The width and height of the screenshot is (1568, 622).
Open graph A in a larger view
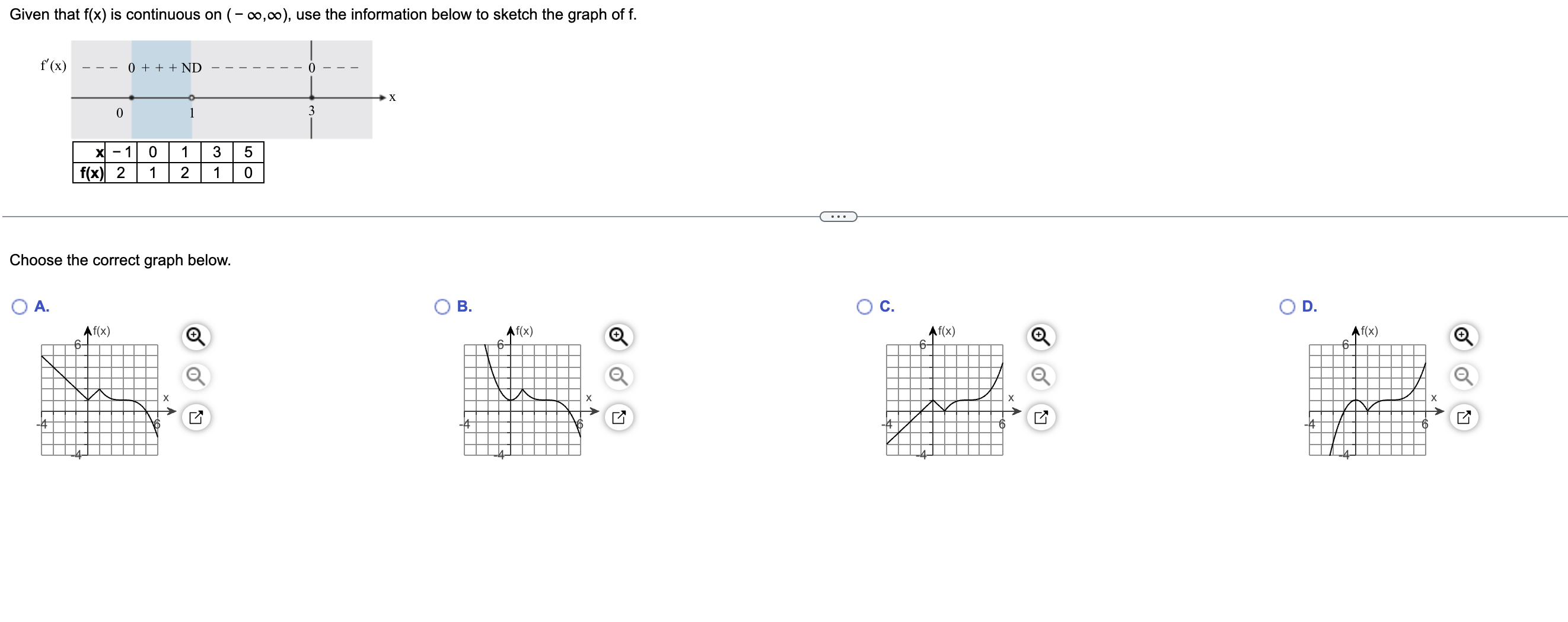point(194,417)
